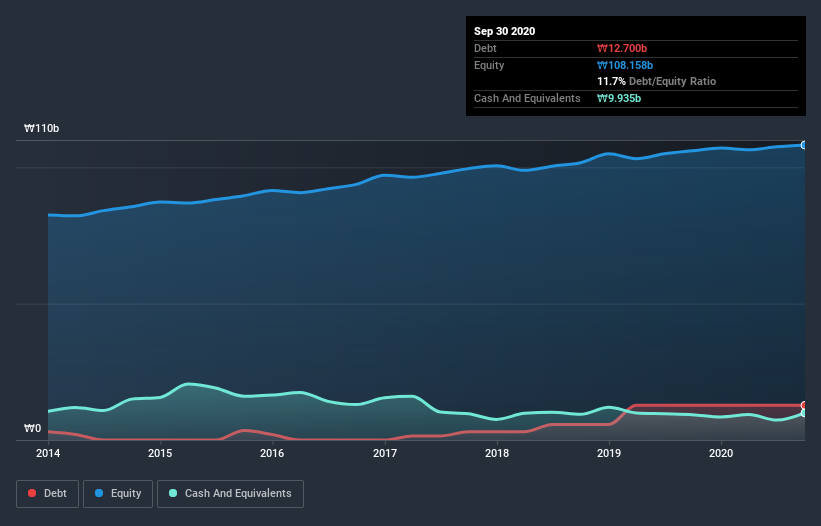Click the 2014 x-axis label
Screen dimensions: 821x526
pyautogui.click(x=48, y=453)
